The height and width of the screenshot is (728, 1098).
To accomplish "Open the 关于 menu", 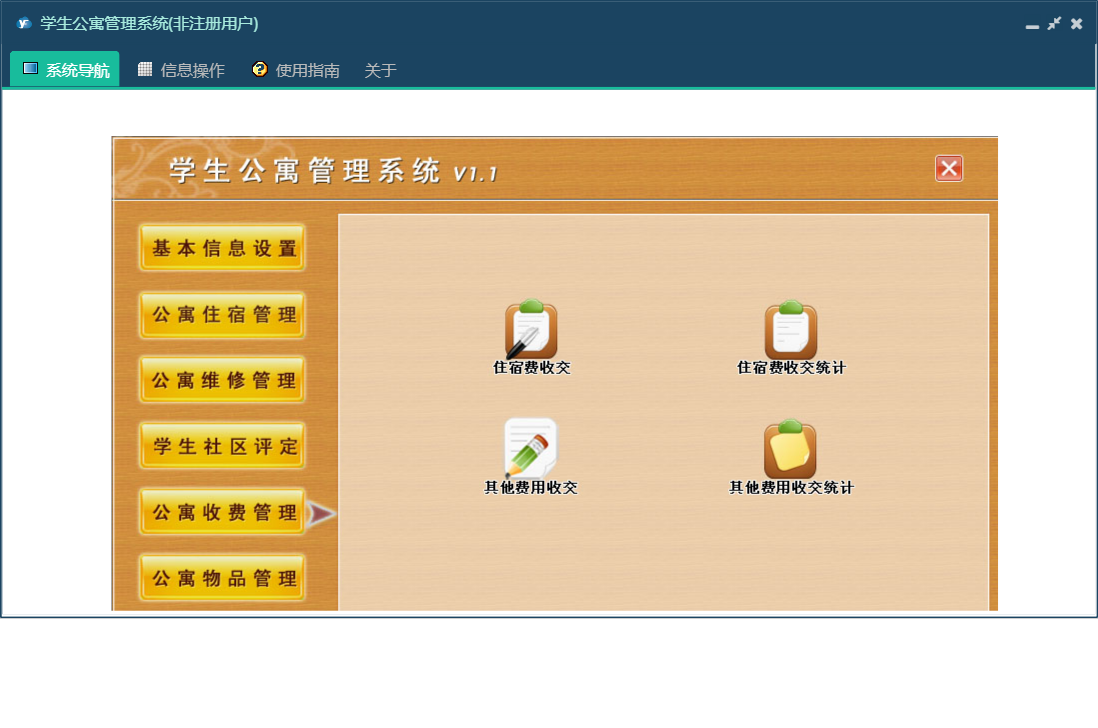I will tap(380, 70).
